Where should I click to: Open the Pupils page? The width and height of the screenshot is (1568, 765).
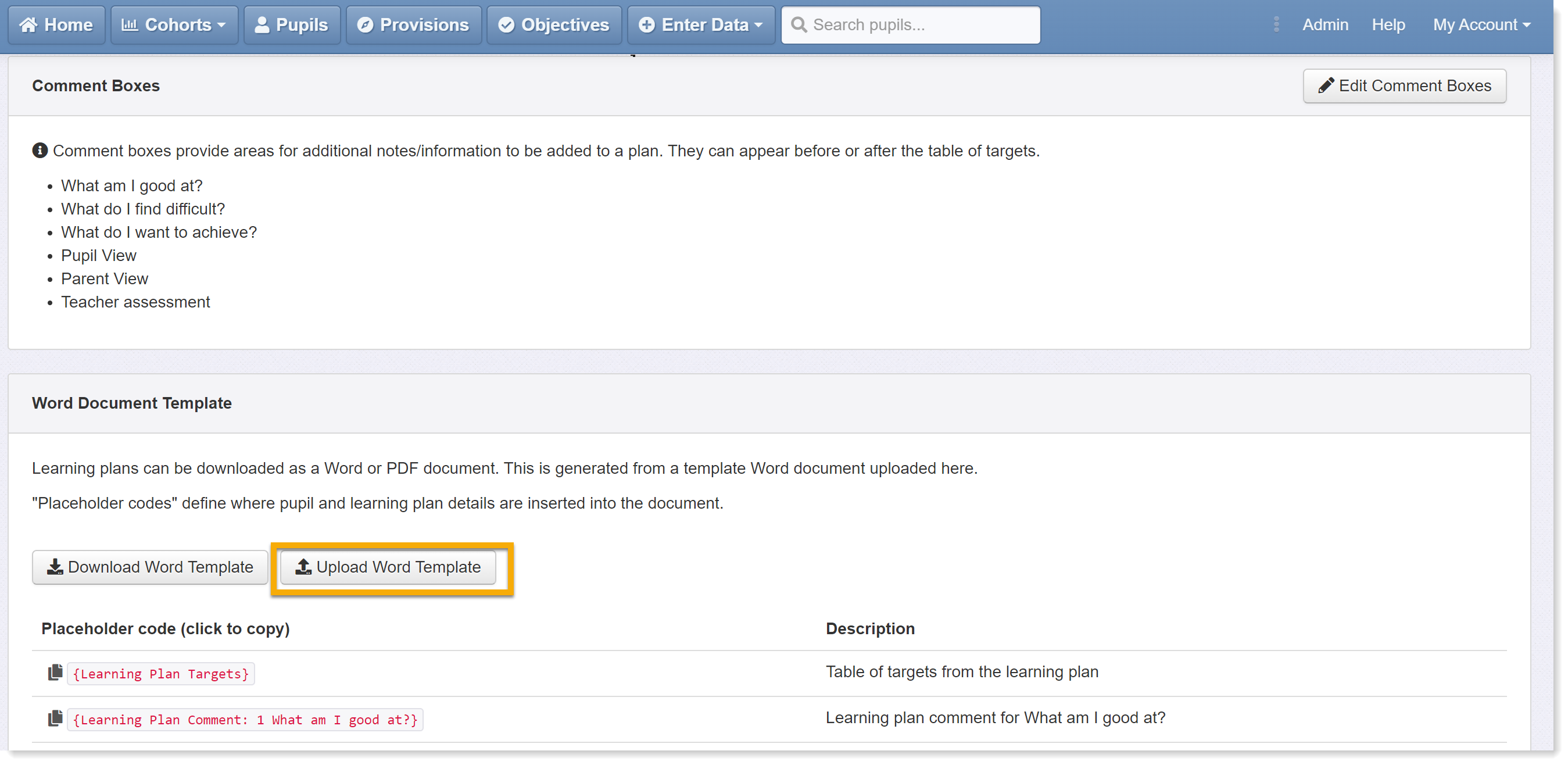[x=292, y=25]
